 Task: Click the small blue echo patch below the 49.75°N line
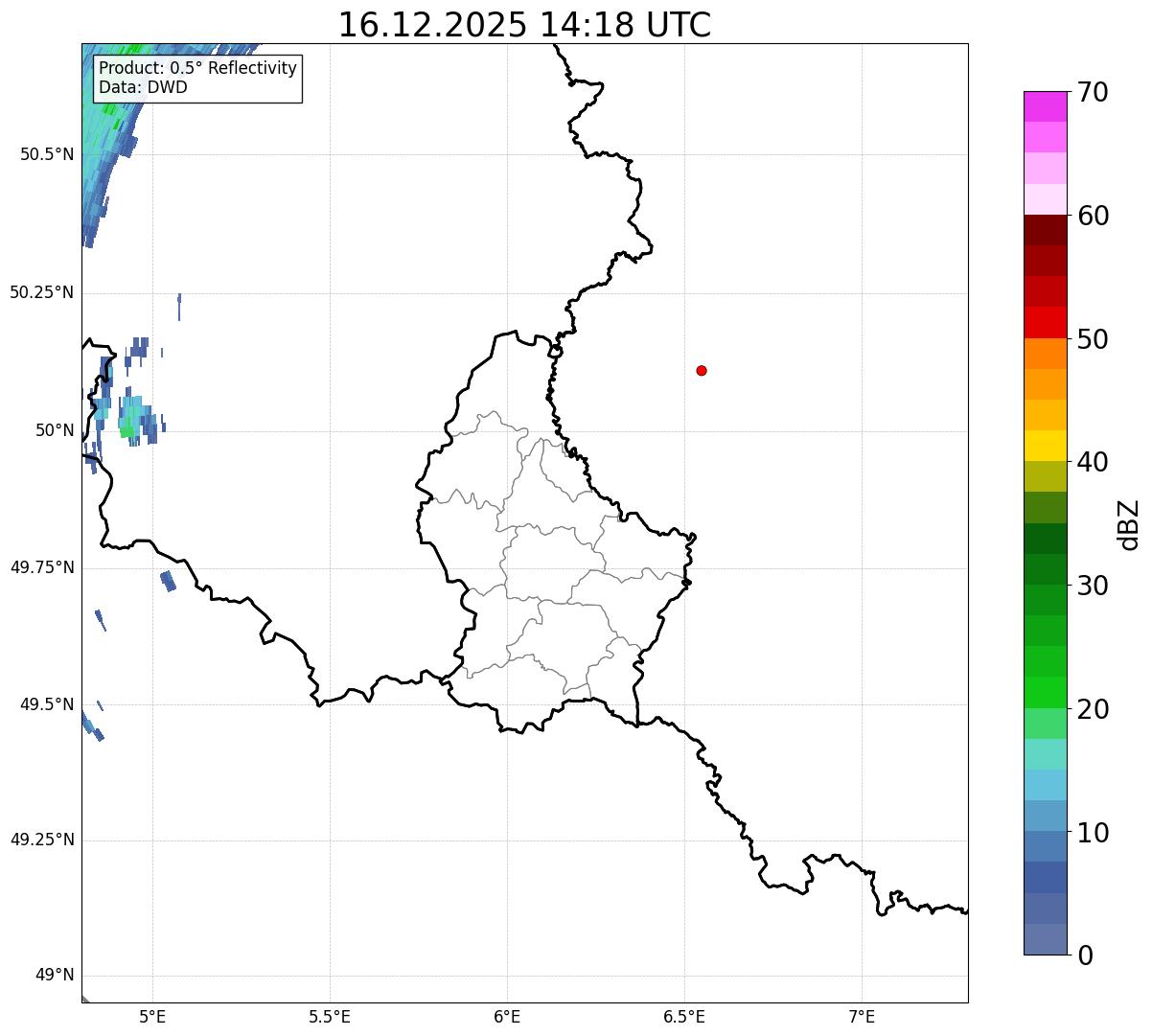coord(168,580)
